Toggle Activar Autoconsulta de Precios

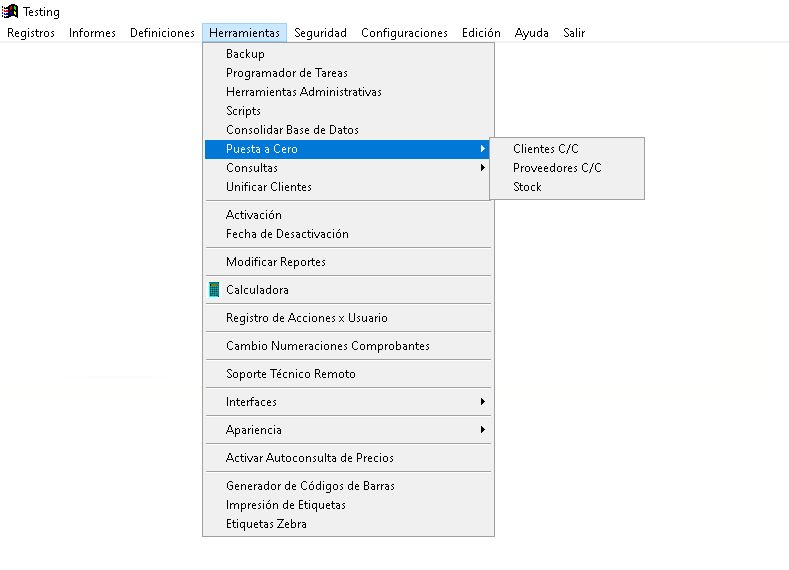coord(310,458)
